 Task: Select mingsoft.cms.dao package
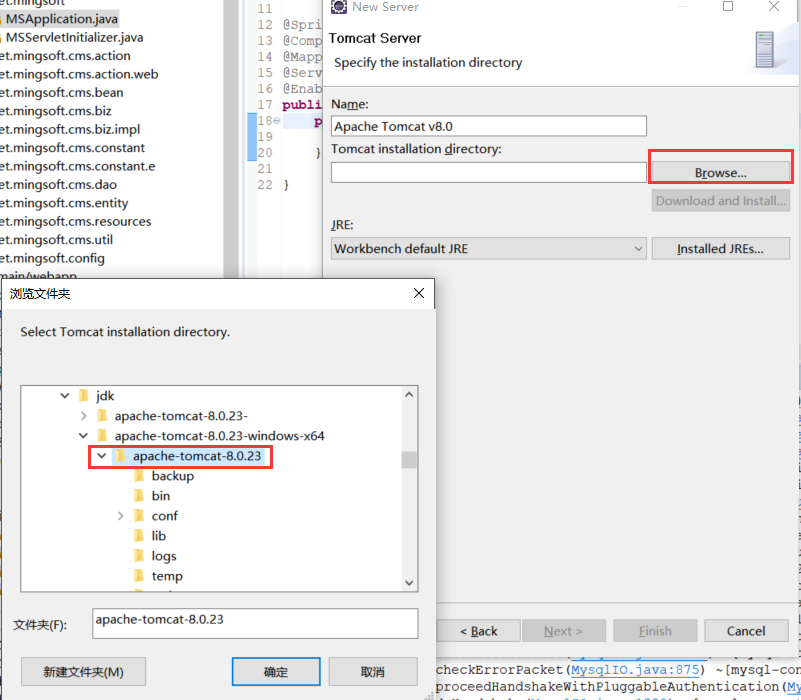point(59,184)
